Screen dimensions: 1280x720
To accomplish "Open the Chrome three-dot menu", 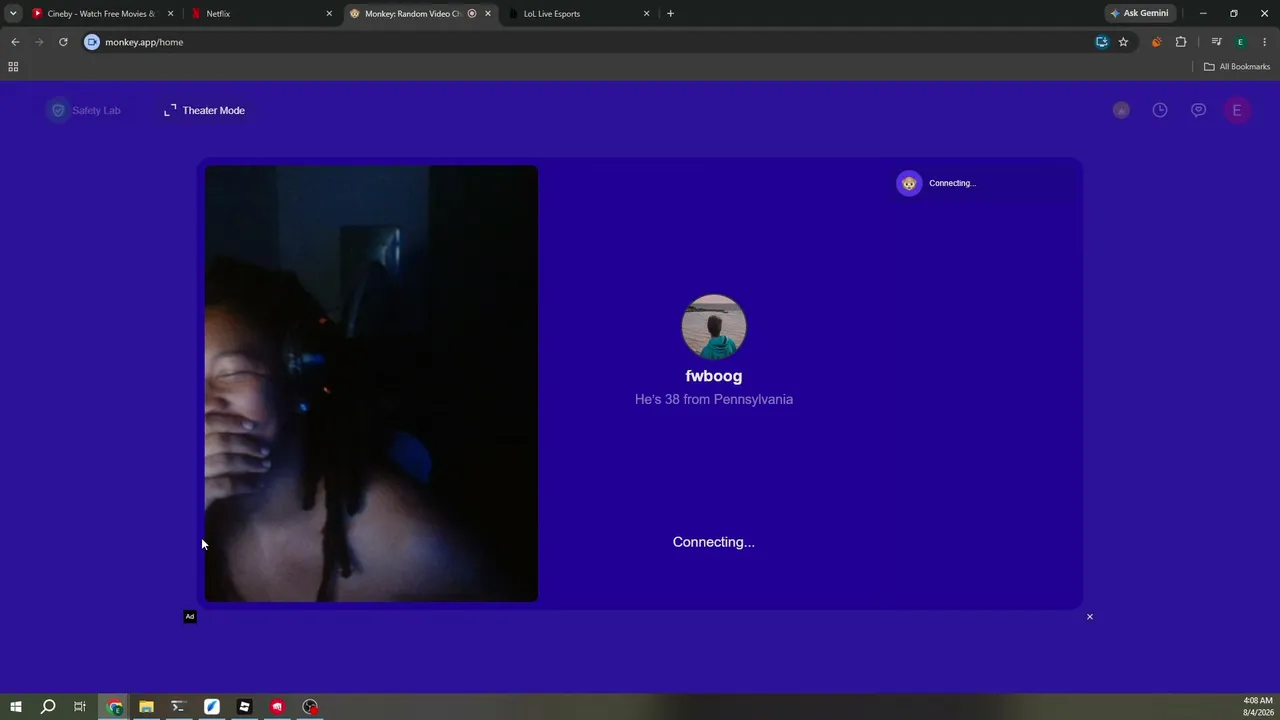I will point(1265,42).
